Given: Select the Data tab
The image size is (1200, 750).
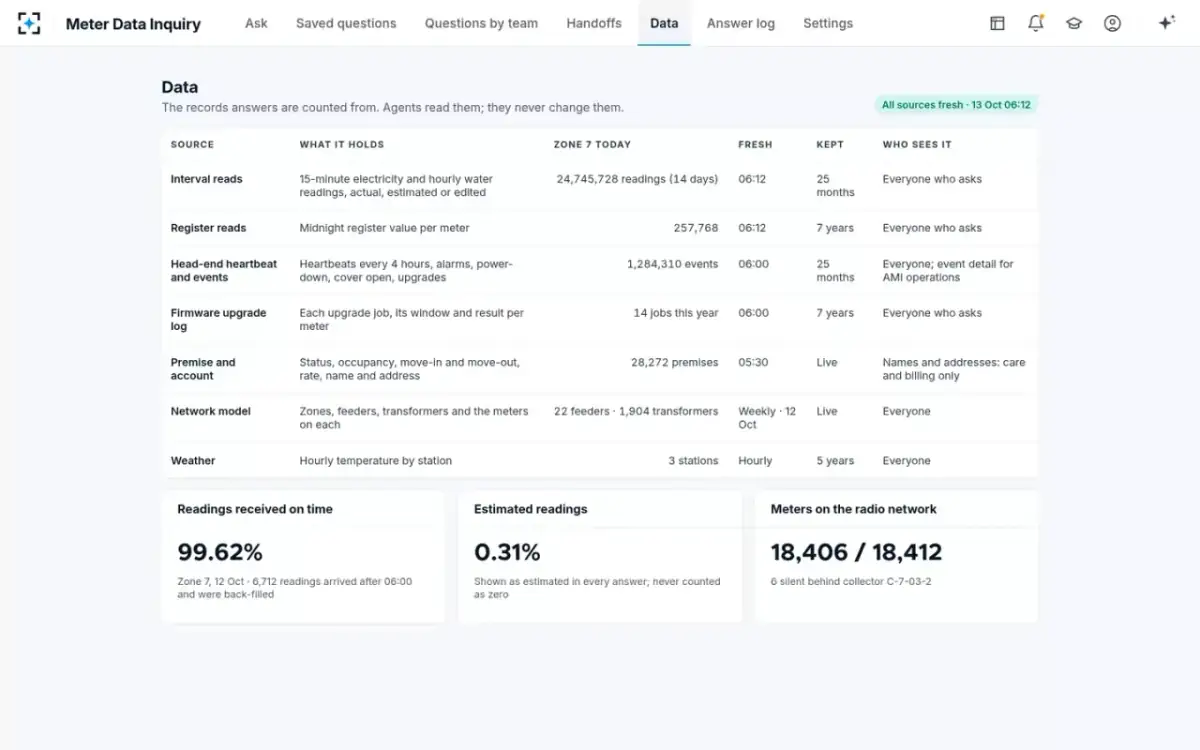Looking at the screenshot, I should tap(664, 23).
